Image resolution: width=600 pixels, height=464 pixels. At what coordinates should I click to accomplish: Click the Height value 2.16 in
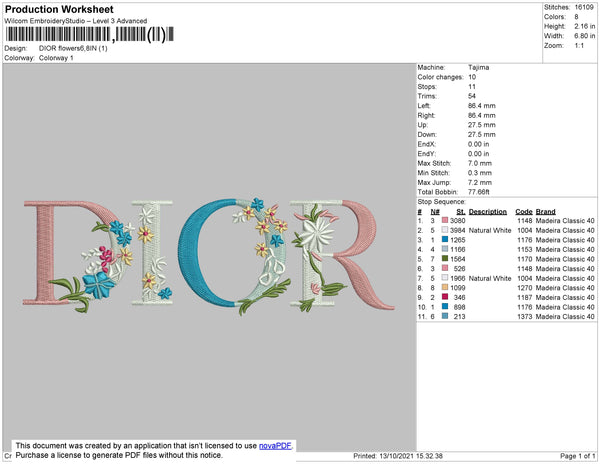pyautogui.click(x=584, y=26)
